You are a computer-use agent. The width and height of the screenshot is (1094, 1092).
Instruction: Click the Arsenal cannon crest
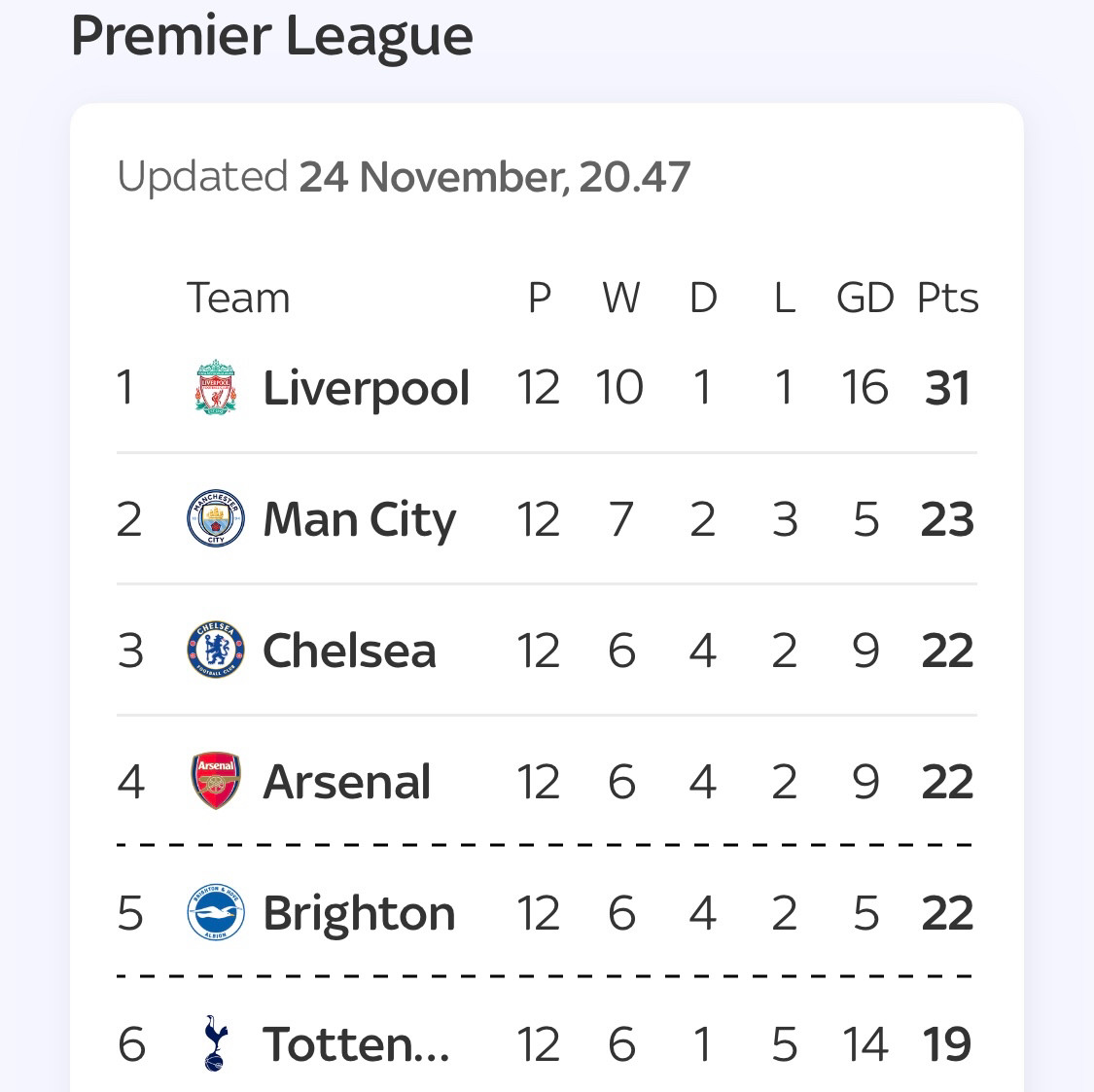point(216,781)
